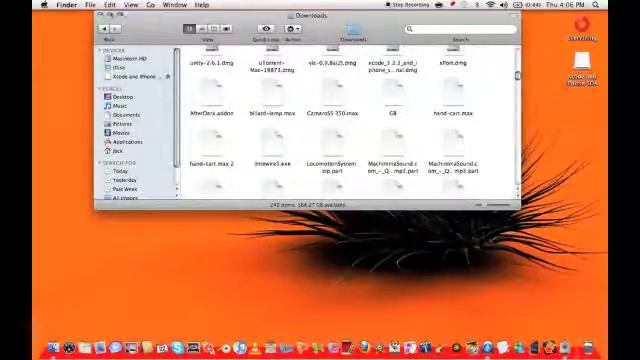Image resolution: width=640 pixels, height=360 pixels.
Task: Select the billard-lamp.max file icon
Action: coord(272,93)
